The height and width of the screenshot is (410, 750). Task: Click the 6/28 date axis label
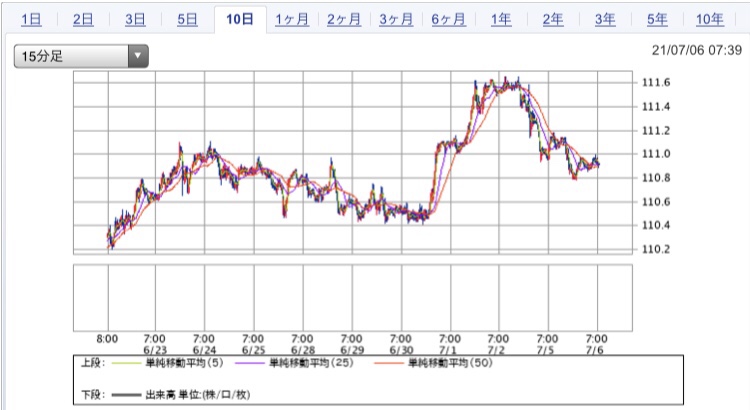pyautogui.click(x=303, y=350)
